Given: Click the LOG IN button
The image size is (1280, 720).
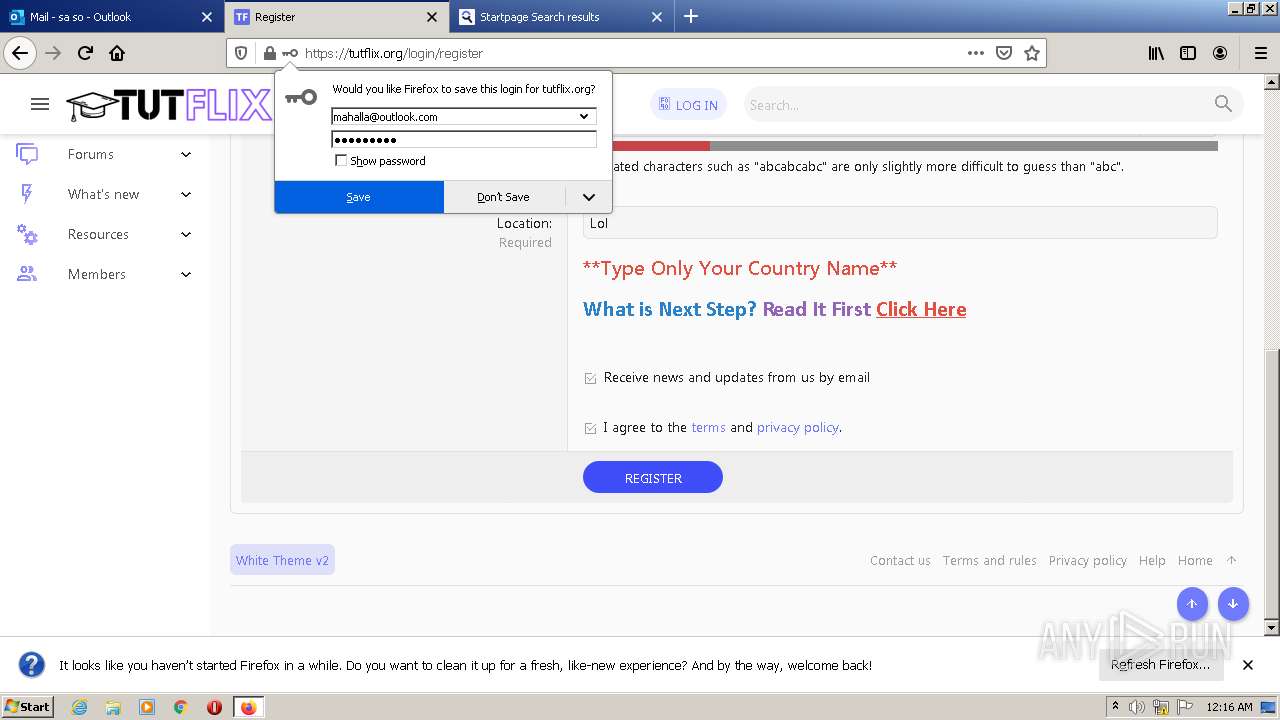Looking at the screenshot, I should (x=688, y=104).
